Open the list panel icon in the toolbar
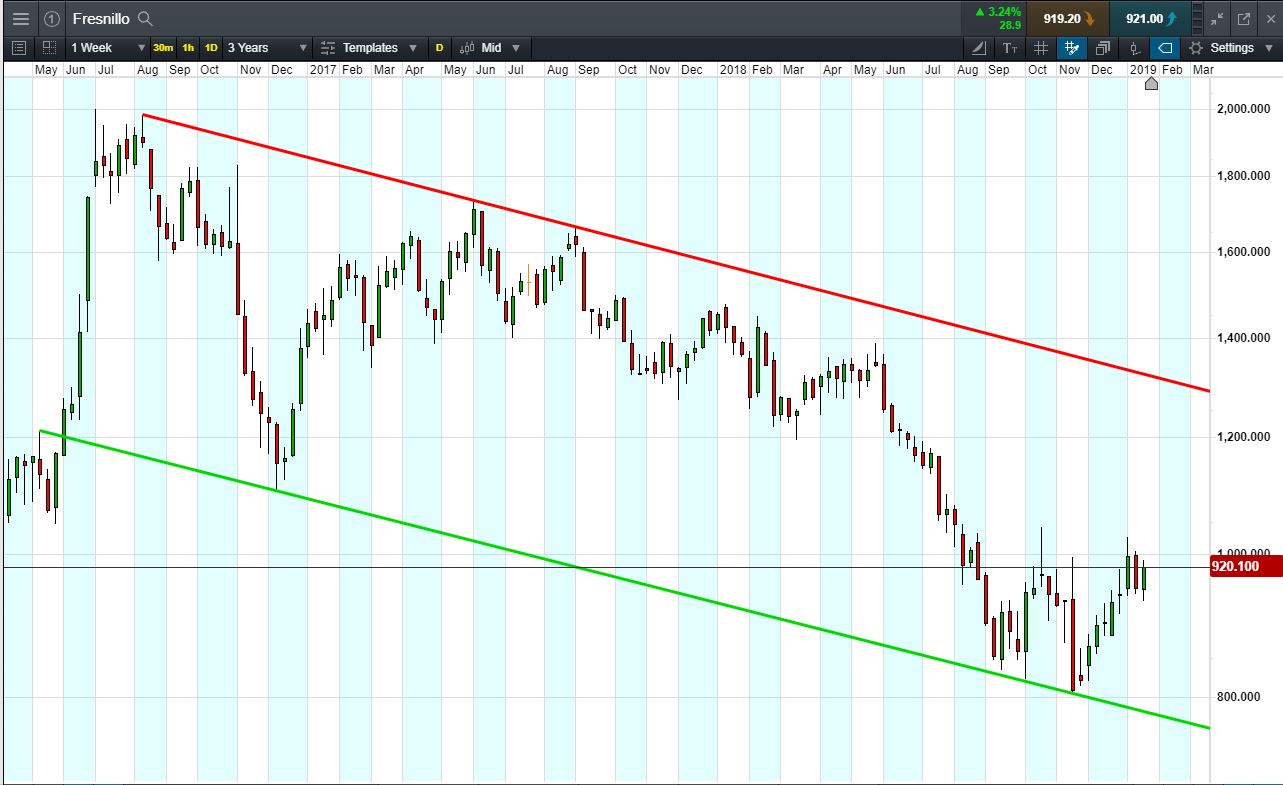The width and height of the screenshot is (1283, 785). pyautogui.click(x=19, y=48)
